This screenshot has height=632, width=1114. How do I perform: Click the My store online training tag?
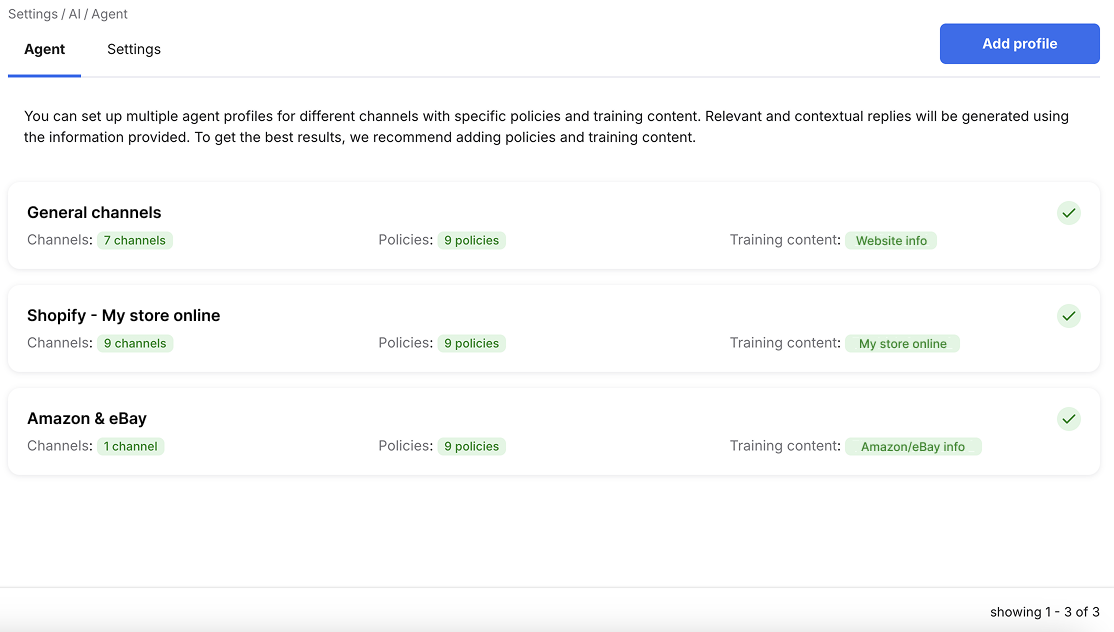[x=902, y=343]
